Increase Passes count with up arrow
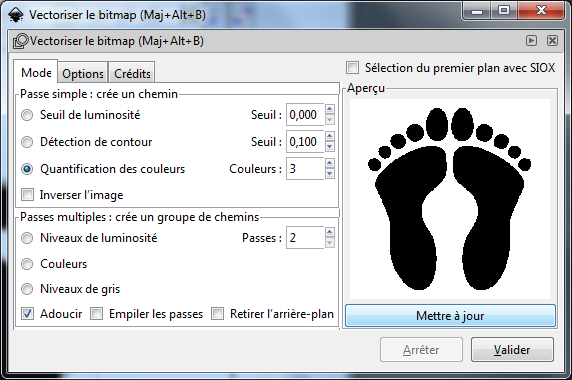572x380 pixels. [330, 232]
